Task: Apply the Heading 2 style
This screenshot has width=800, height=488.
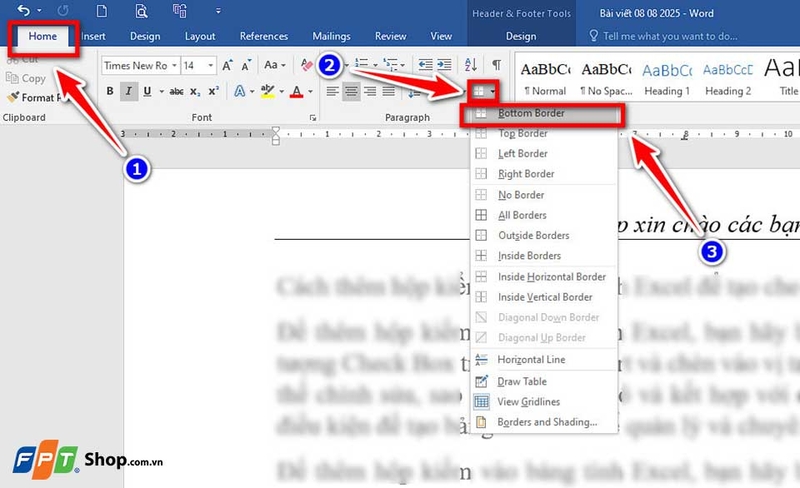Action: [x=728, y=79]
